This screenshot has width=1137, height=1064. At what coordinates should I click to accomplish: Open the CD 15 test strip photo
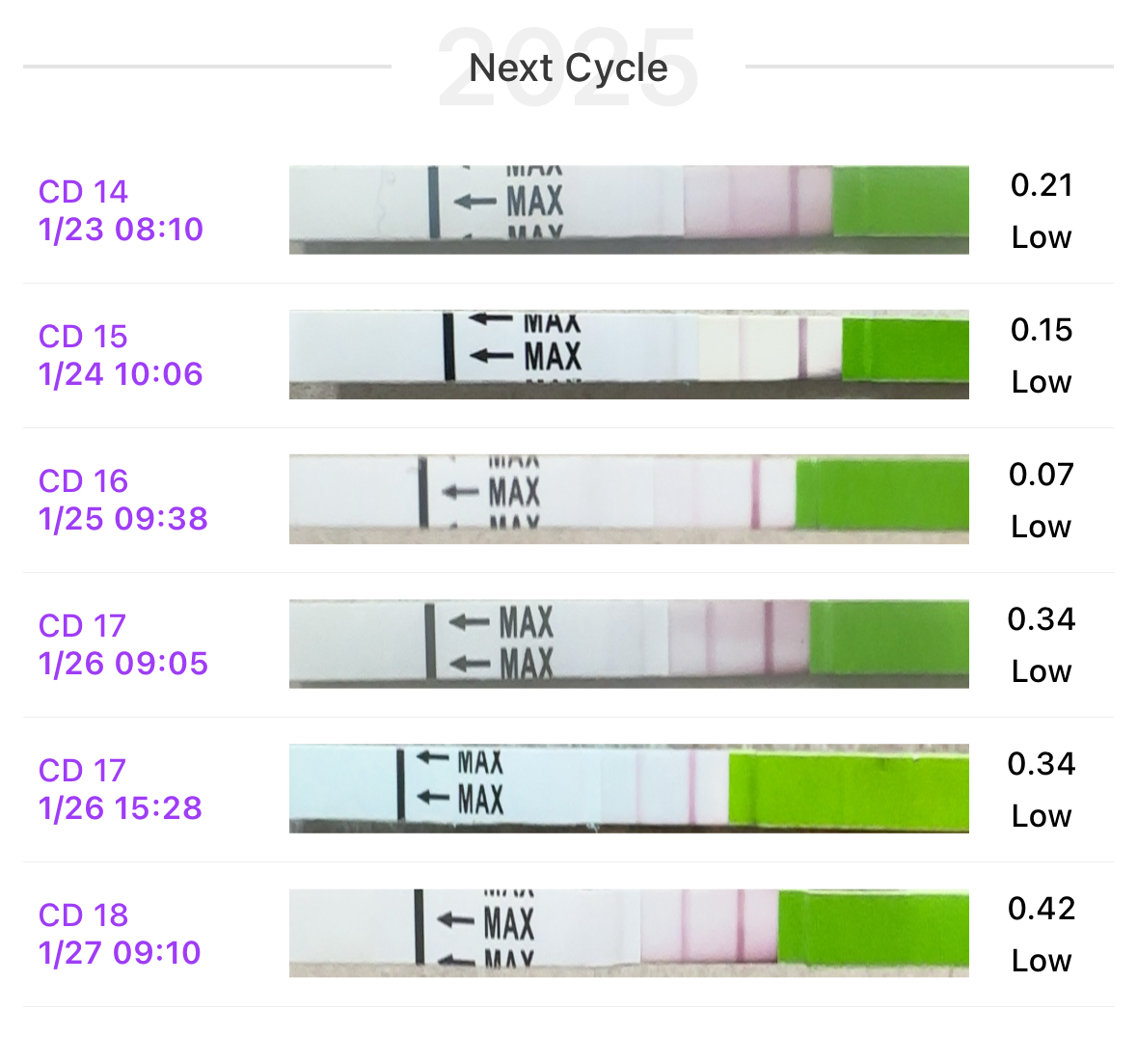[629, 354]
